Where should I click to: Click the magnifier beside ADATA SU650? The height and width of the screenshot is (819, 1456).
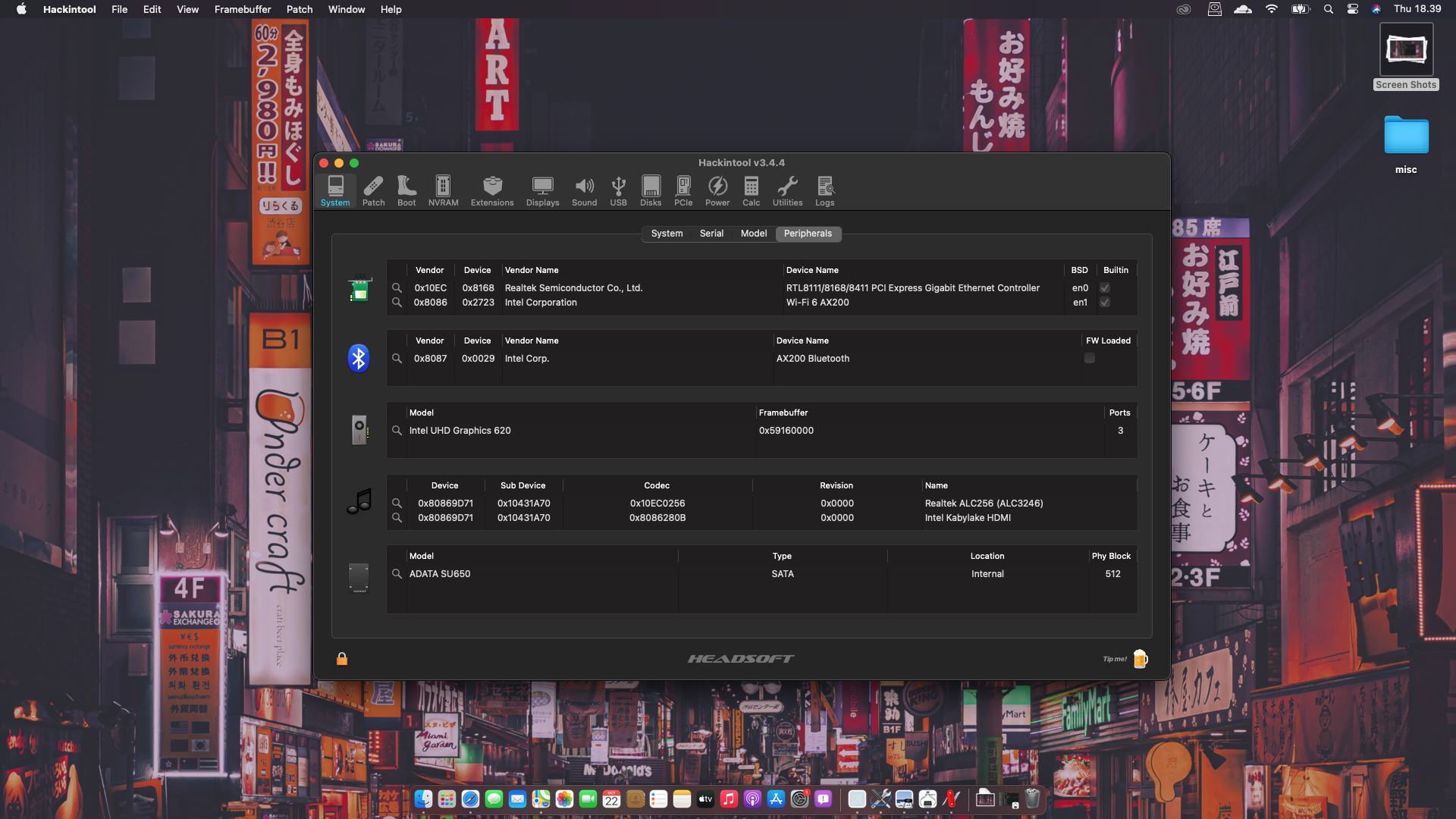click(397, 574)
